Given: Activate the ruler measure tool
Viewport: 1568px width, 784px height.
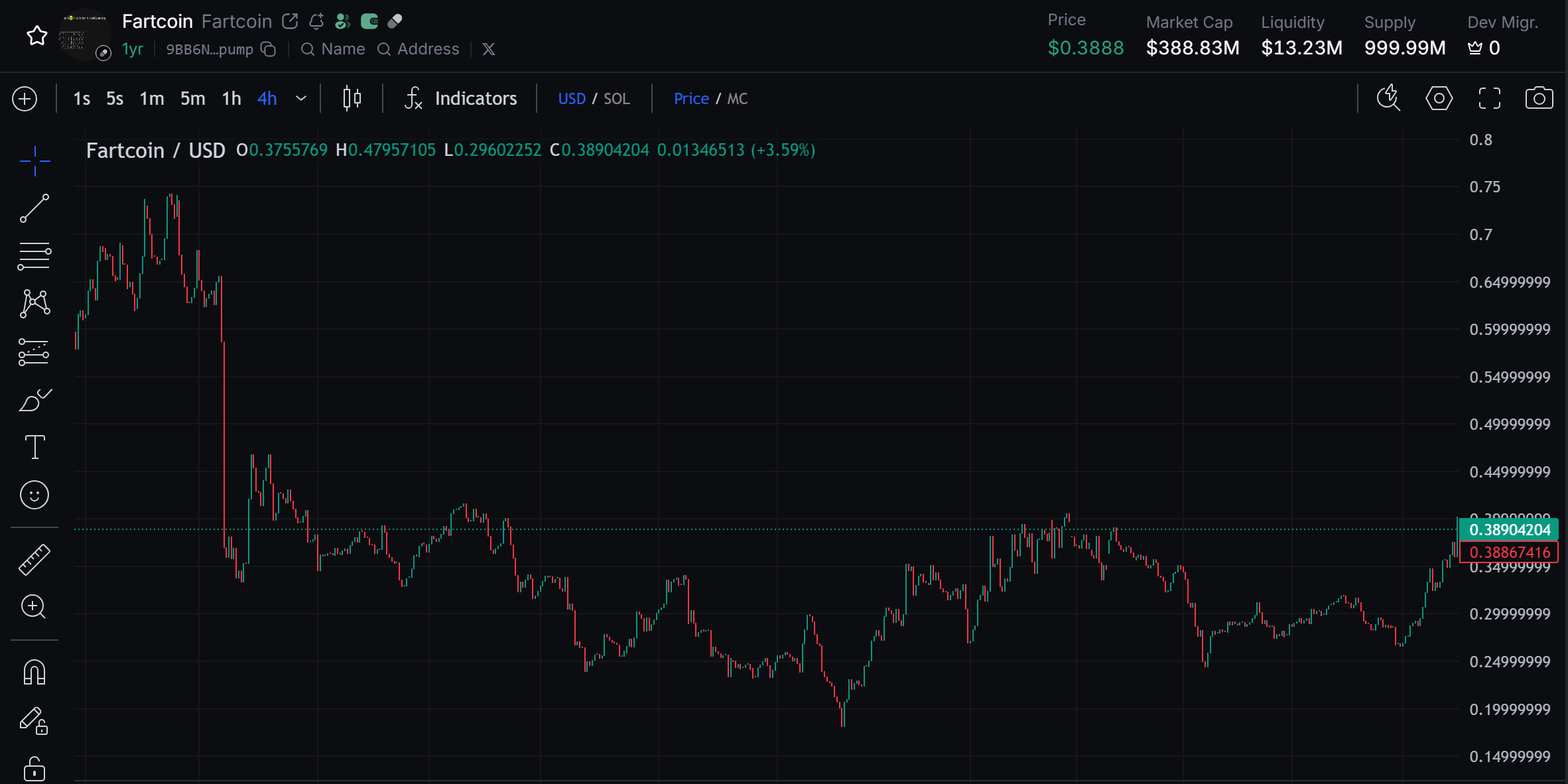Looking at the screenshot, I should pos(34,559).
